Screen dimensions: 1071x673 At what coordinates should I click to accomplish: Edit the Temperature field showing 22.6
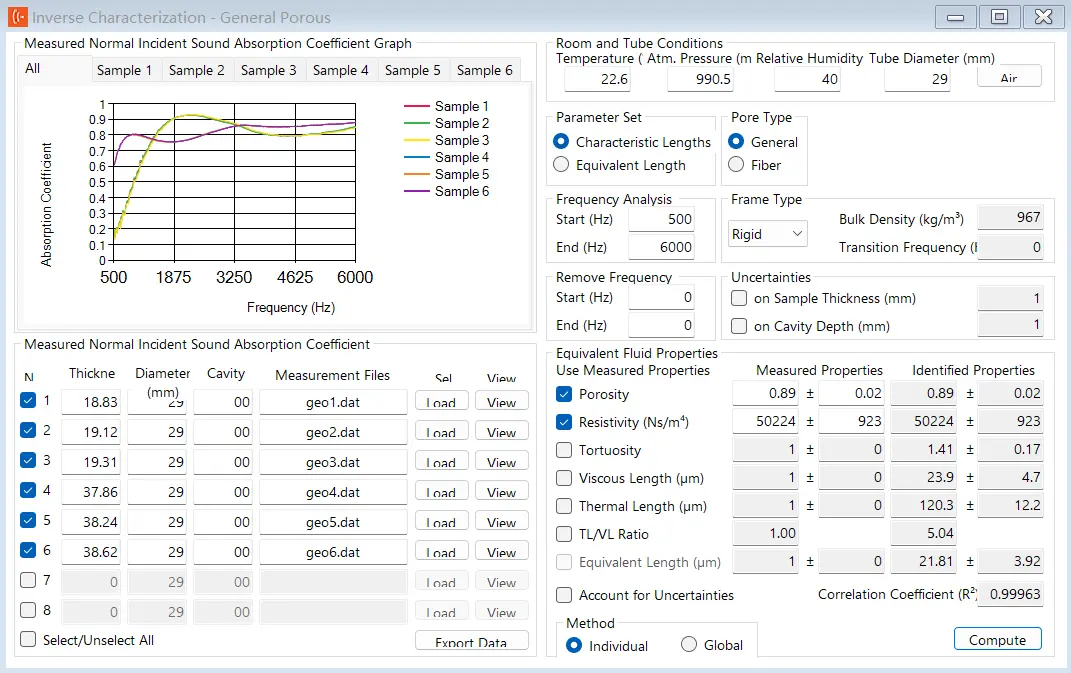point(597,79)
